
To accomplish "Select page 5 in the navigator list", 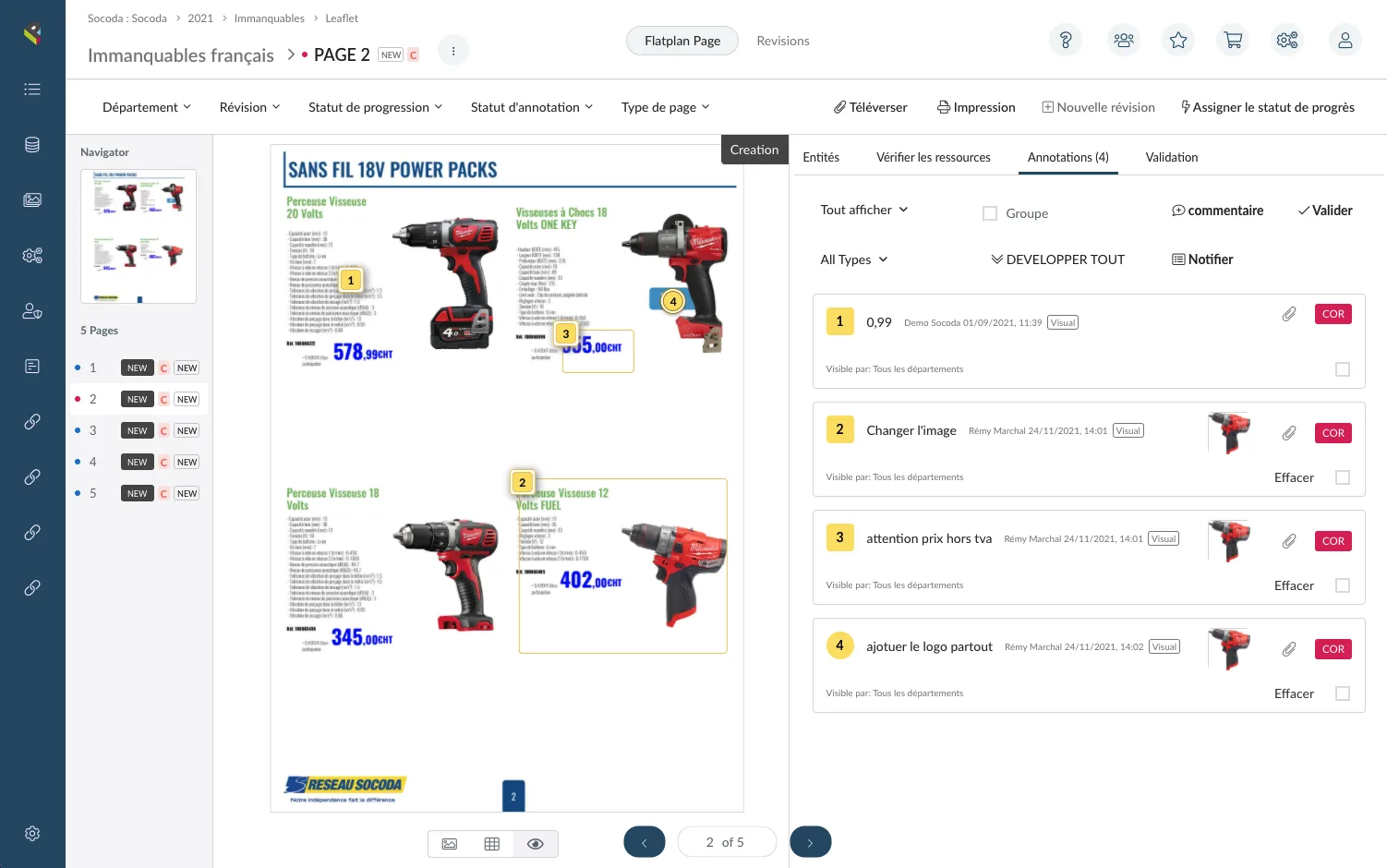I will point(139,493).
